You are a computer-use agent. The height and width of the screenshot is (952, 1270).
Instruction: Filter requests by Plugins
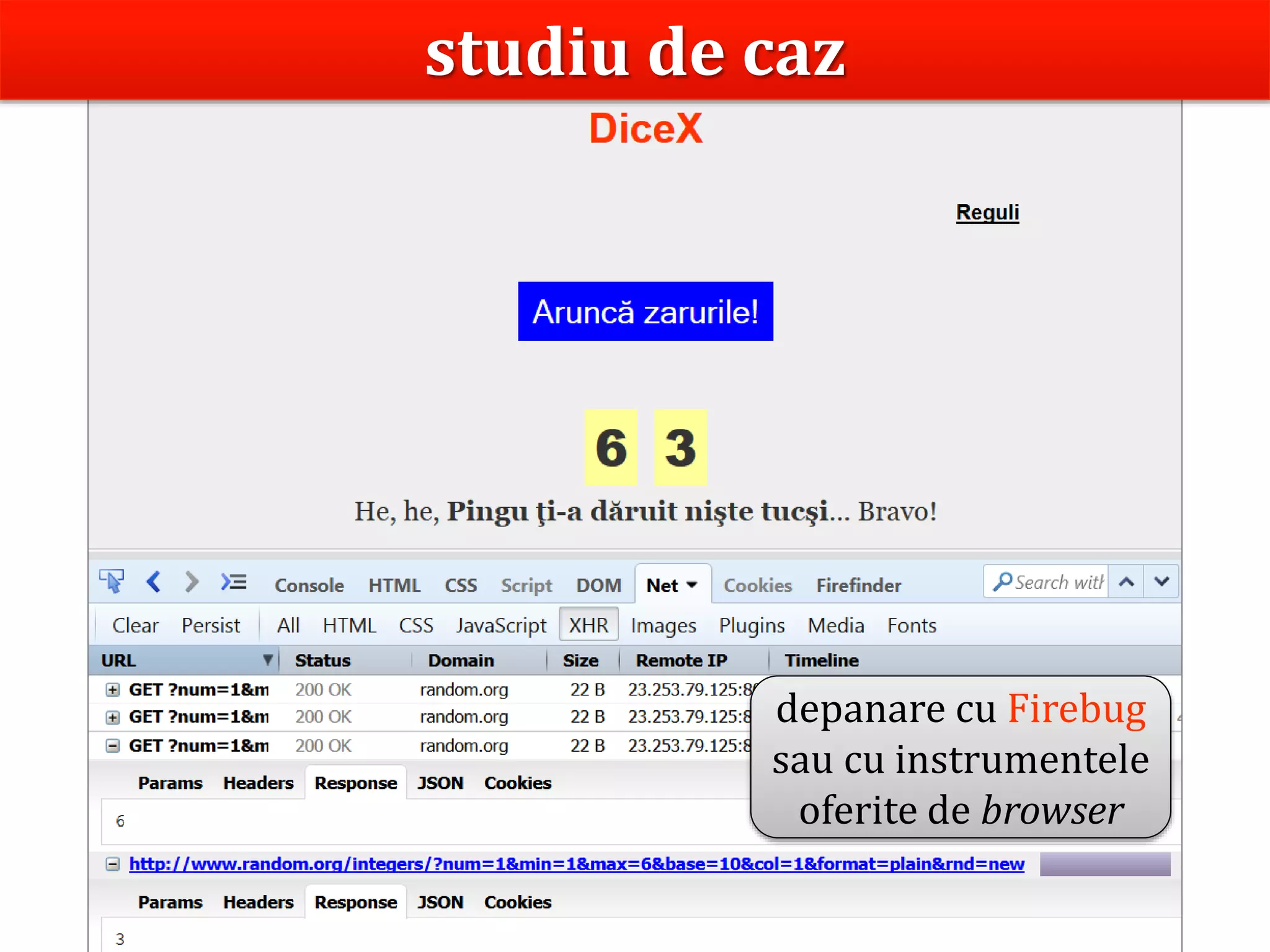click(752, 625)
